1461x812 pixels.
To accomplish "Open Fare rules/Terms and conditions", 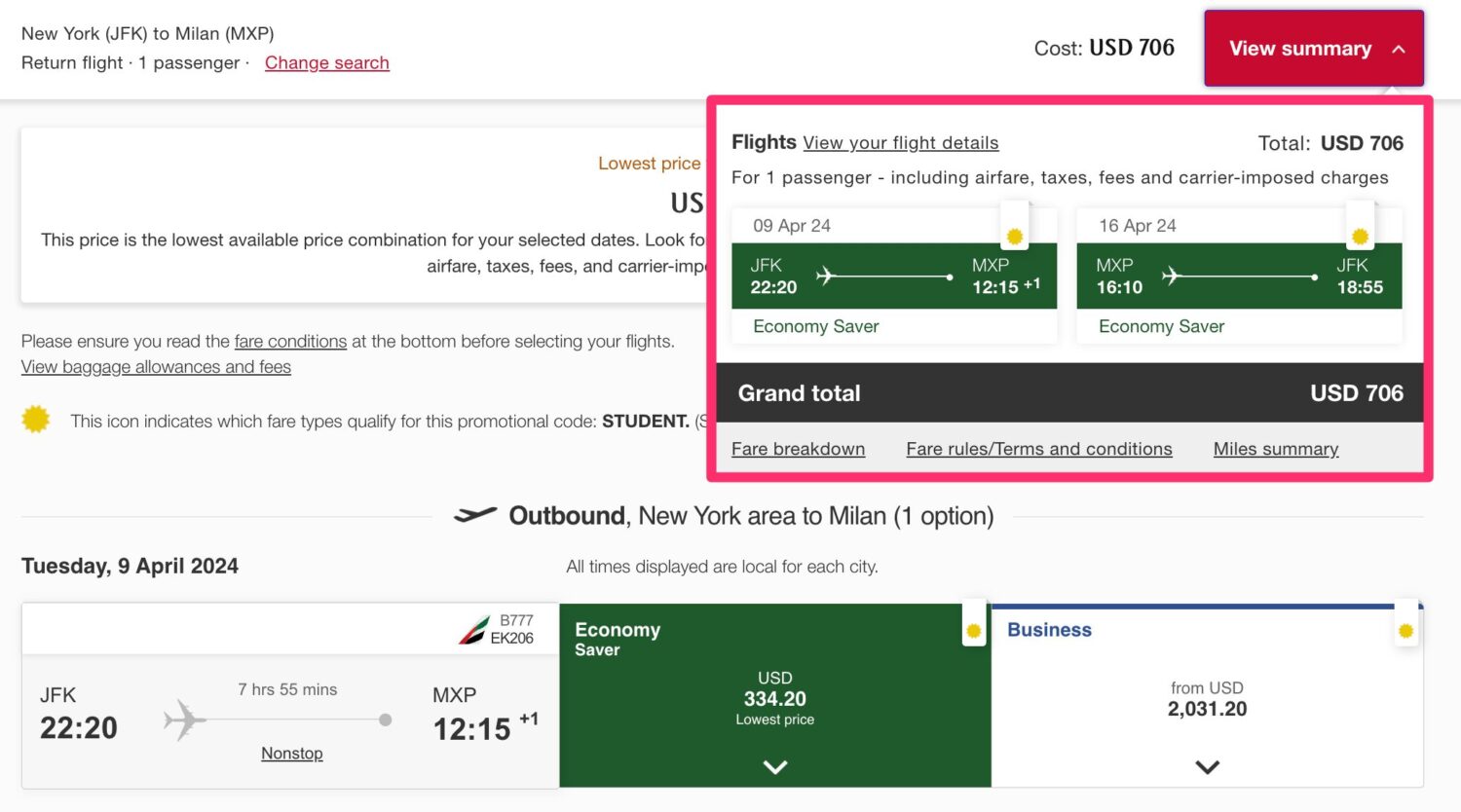I will [1038, 448].
